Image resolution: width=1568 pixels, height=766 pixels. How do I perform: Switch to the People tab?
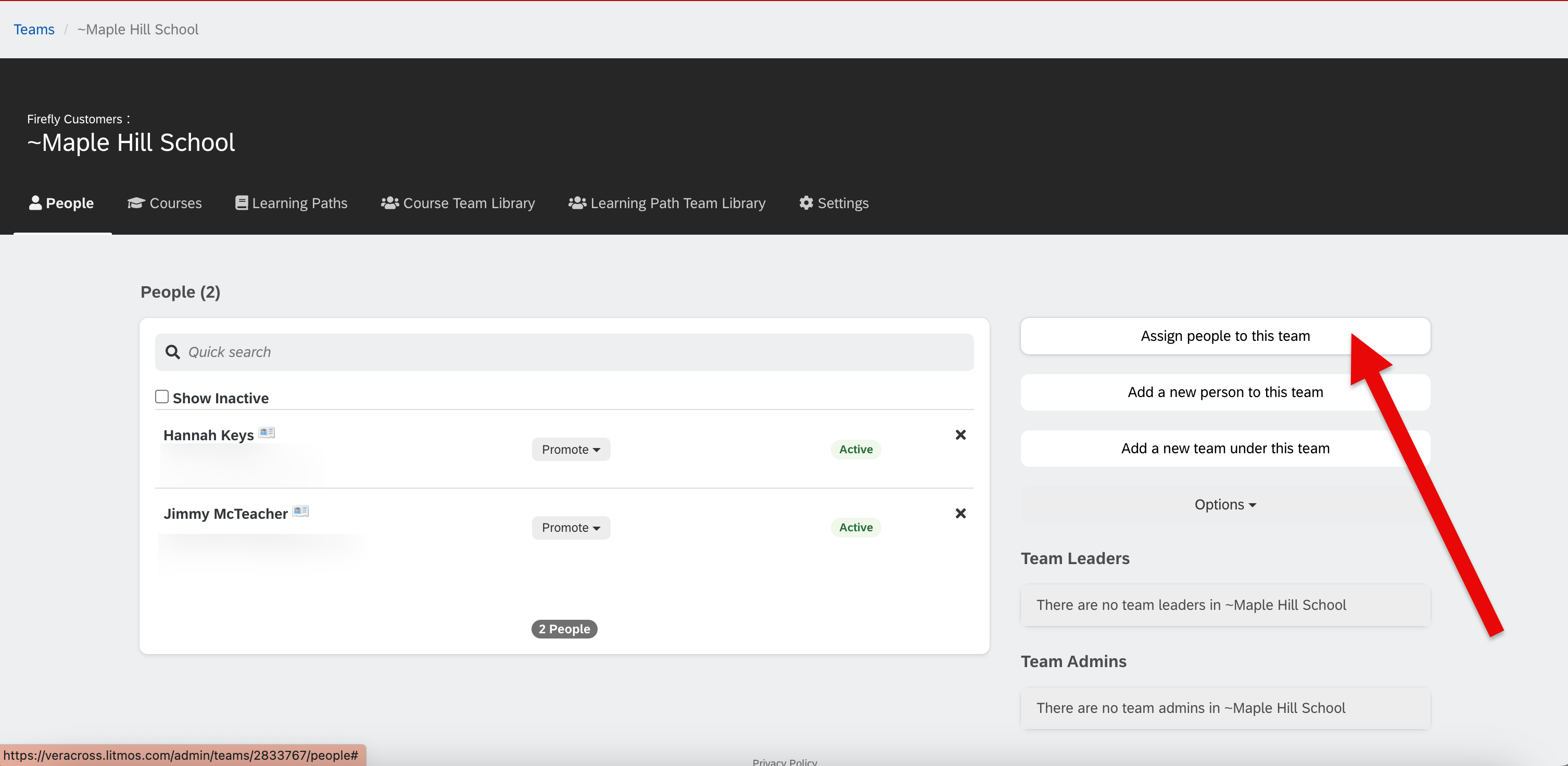(x=62, y=203)
